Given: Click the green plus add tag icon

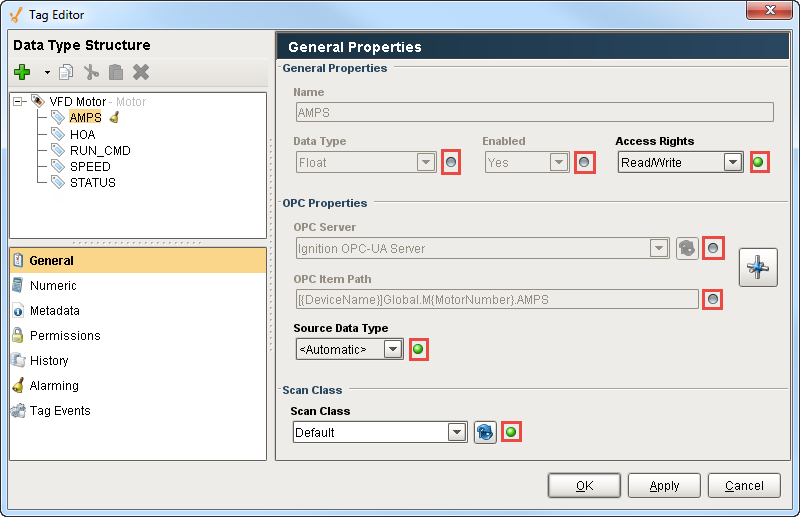Looking at the screenshot, I should pyautogui.click(x=23, y=72).
